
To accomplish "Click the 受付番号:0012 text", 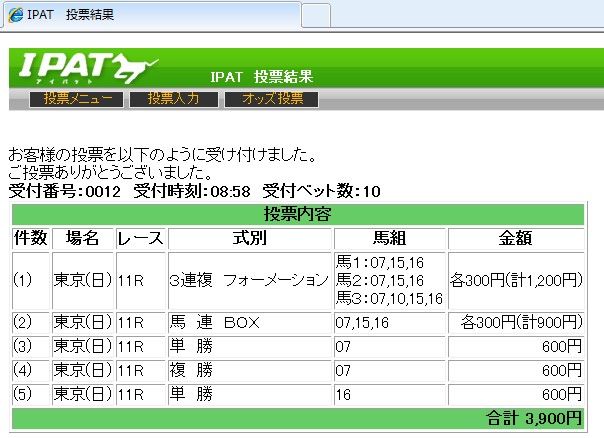I will [x=65, y=191].
